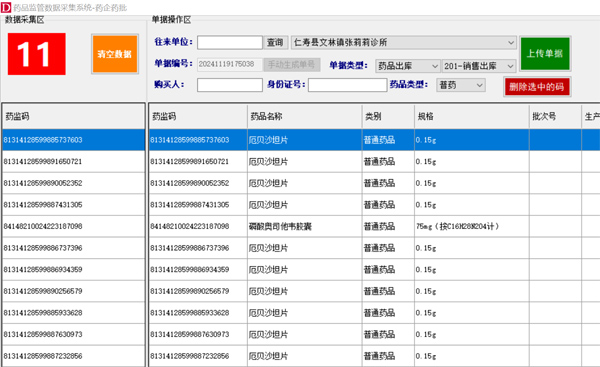Image resolution: width=600 pixels, height=367 pixels.
Task: Click the 购买人 input field
Action: pos(230,85)
